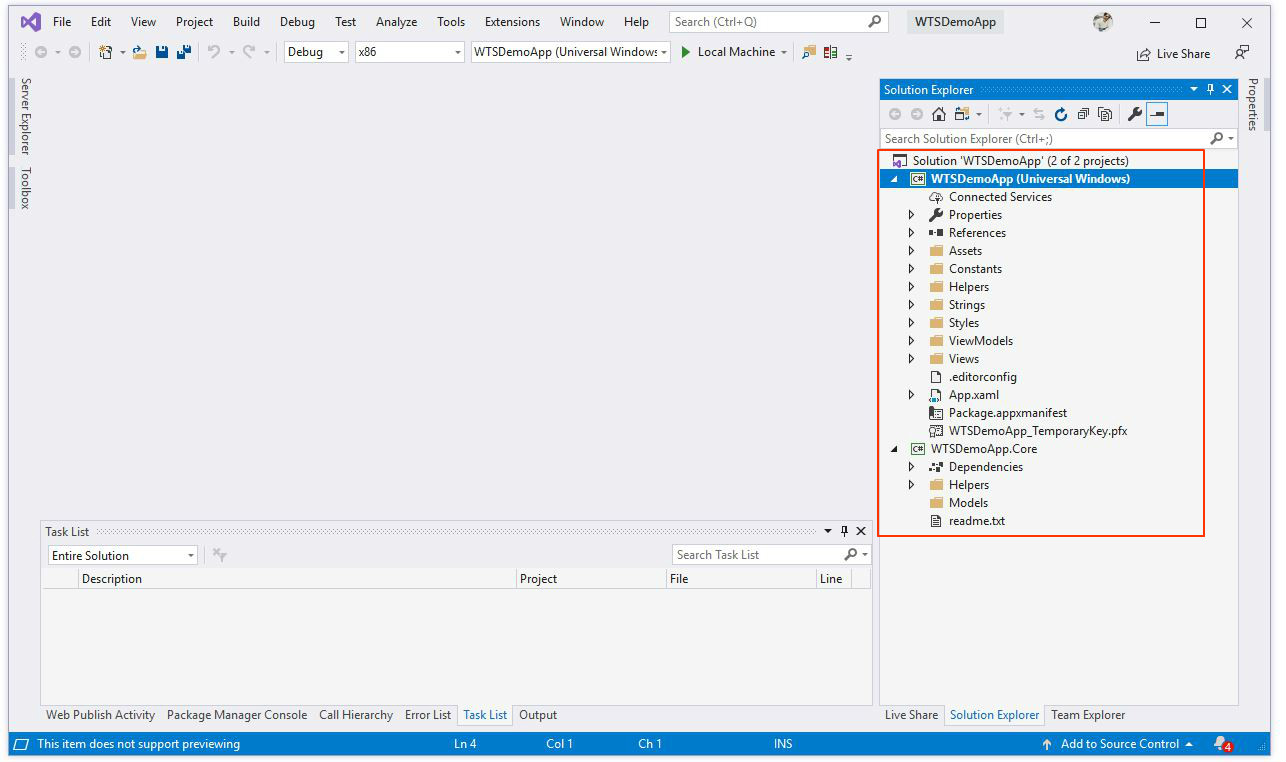Image resolution: width=1286 pixels, height=762 pixels.
Task: Select readme.txt in Solution Explorer
Action: point(976,521)
